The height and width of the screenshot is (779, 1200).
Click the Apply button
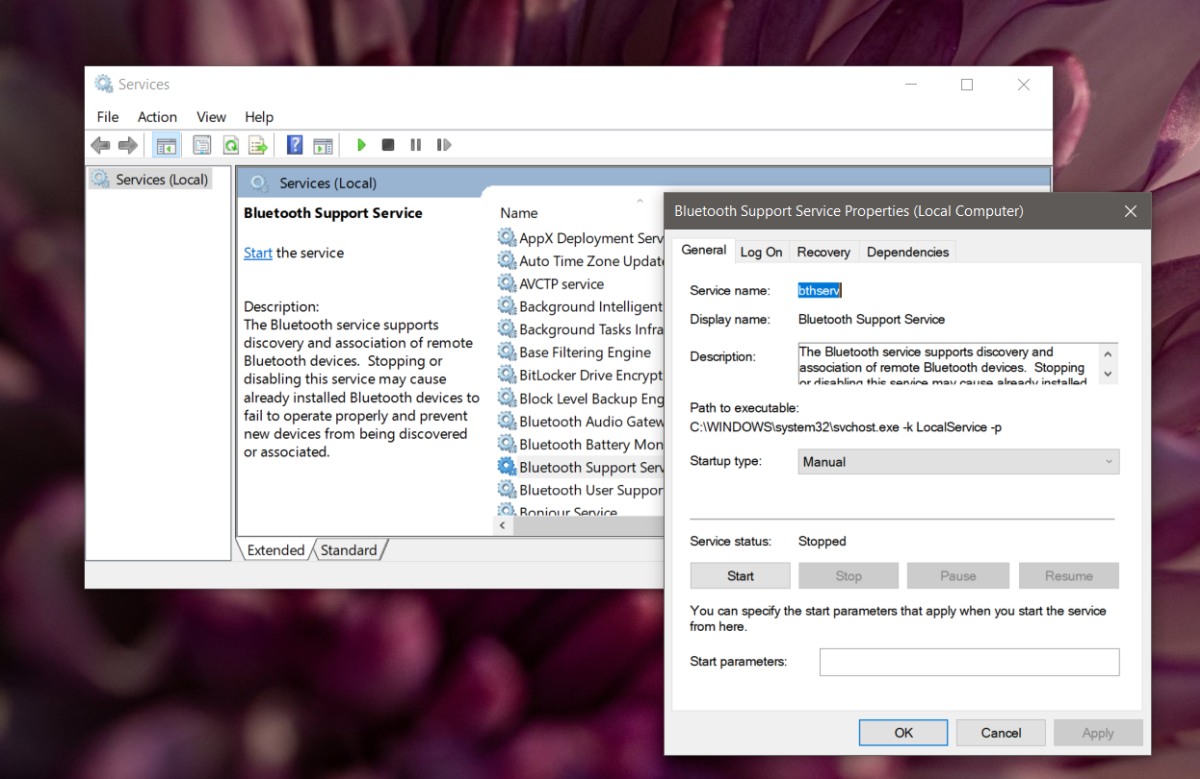coord(1098,732)
